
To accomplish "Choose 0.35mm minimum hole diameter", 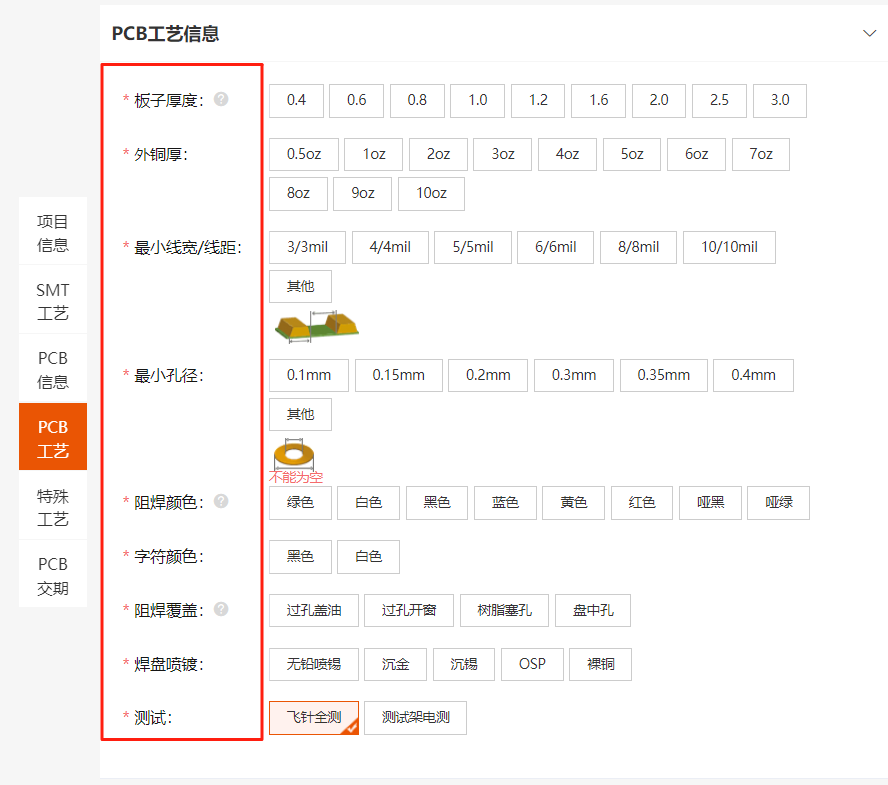I will point(664,376).
